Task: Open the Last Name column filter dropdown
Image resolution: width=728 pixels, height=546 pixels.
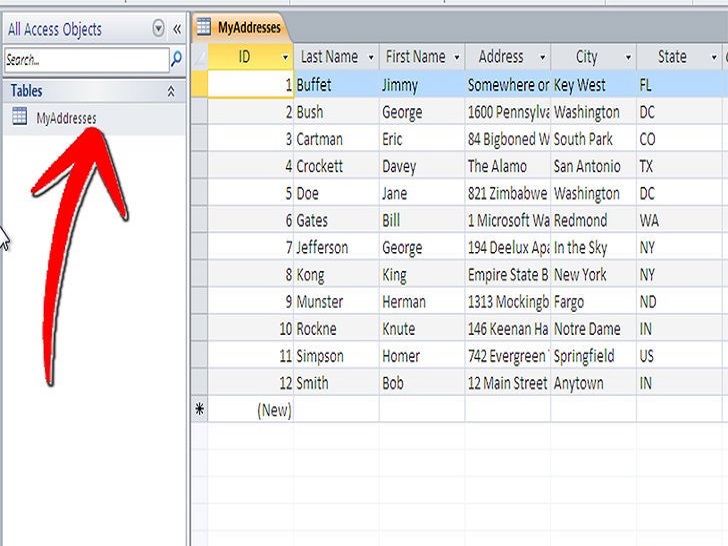Action: tap(371, 58)
